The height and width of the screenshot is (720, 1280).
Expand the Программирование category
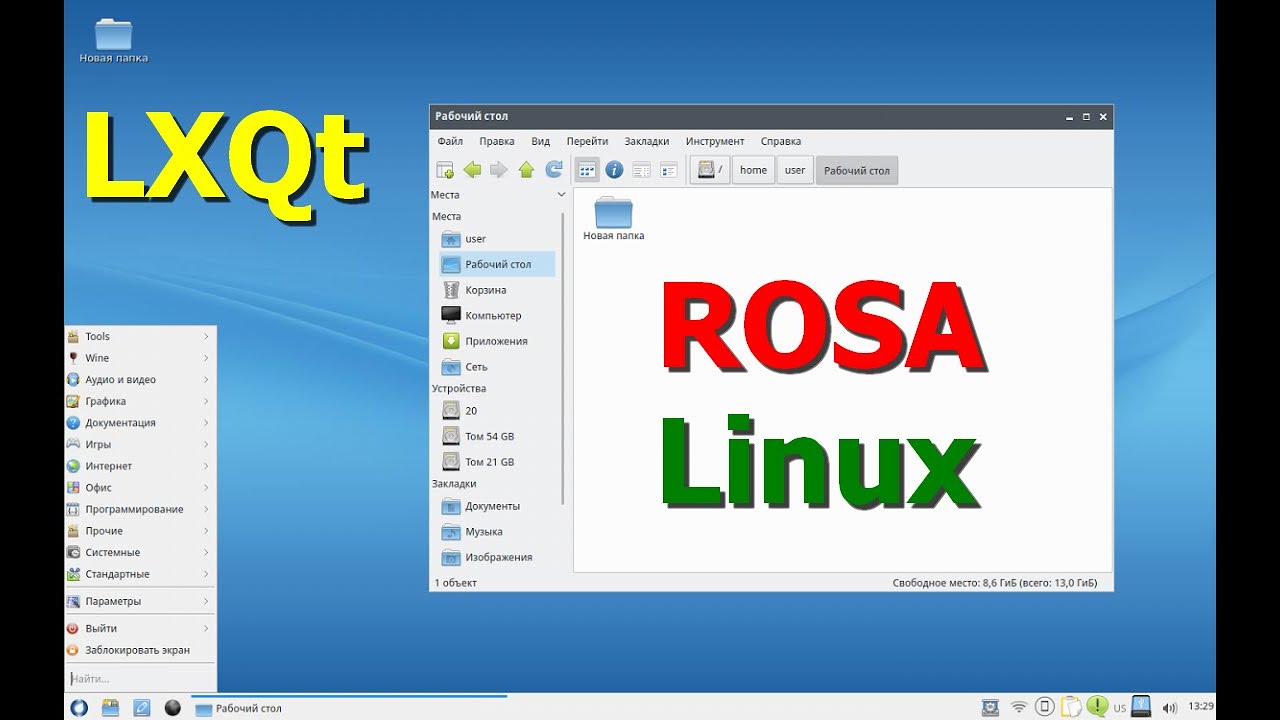pos(140,509)
